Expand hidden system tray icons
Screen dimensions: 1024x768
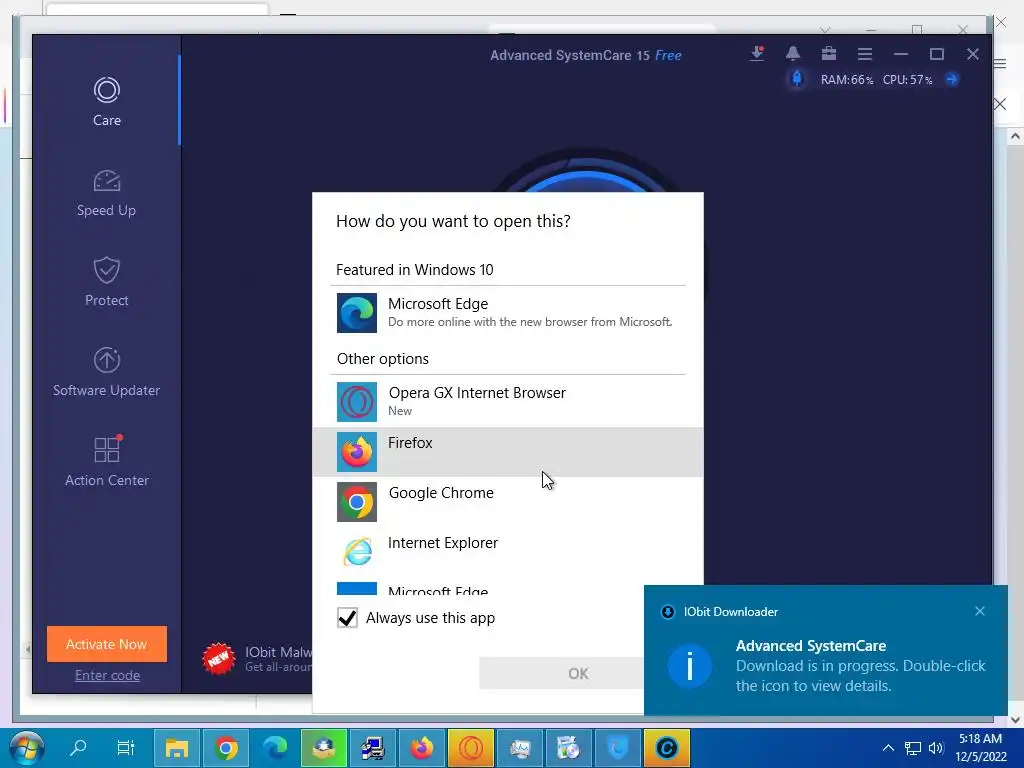(888, 748)
